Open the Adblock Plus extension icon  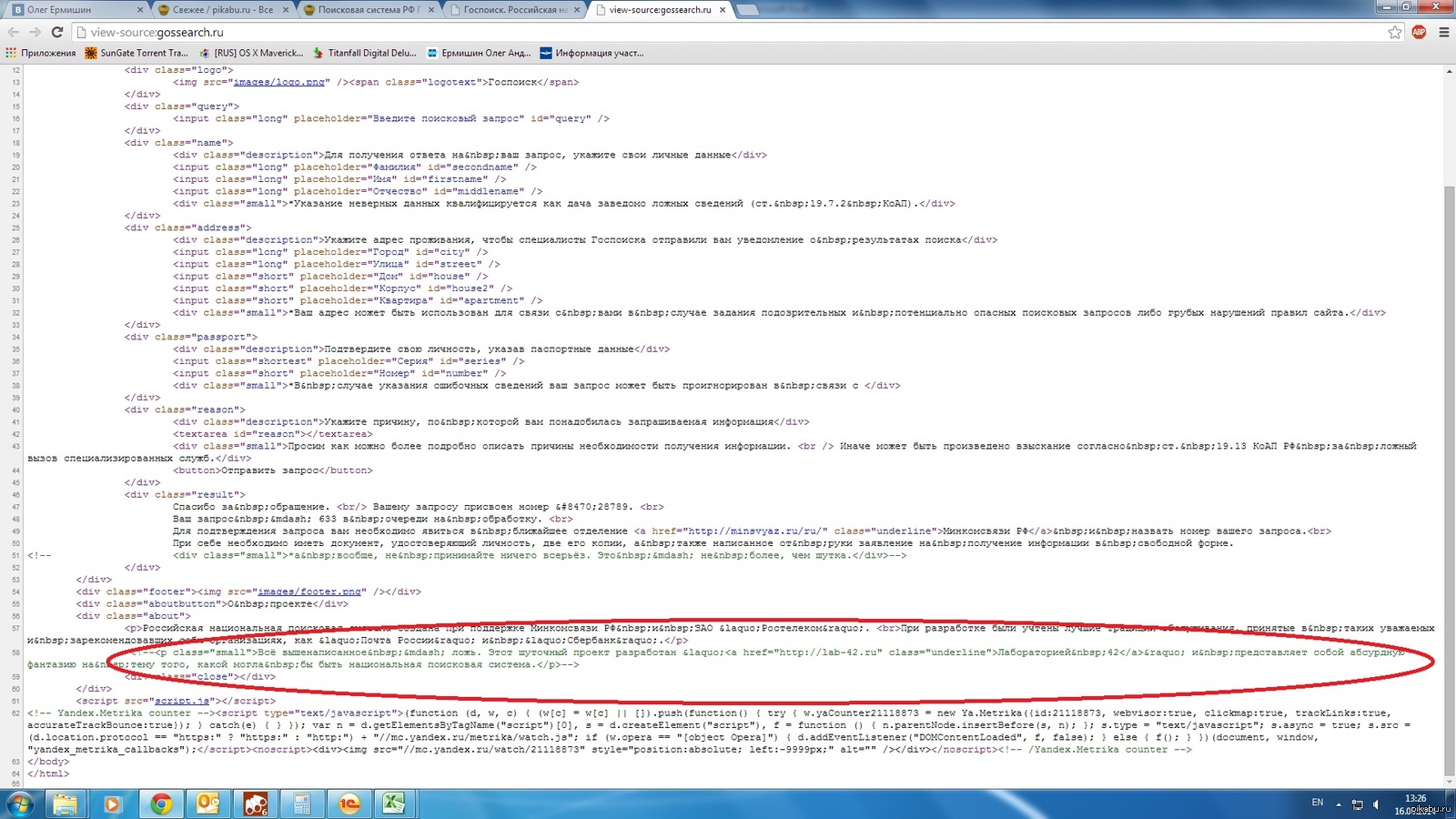coord(1419,32)
